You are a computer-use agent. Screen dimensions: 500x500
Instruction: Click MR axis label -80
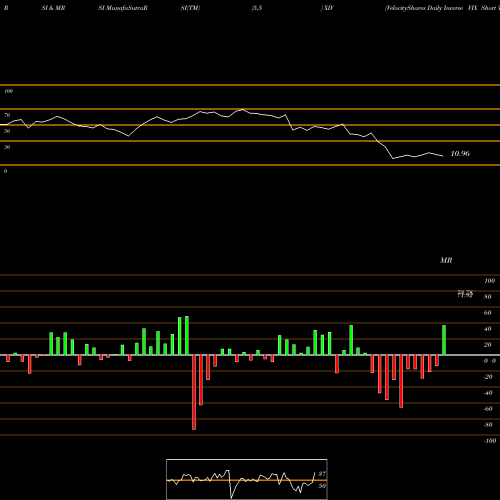coord(488,425)
